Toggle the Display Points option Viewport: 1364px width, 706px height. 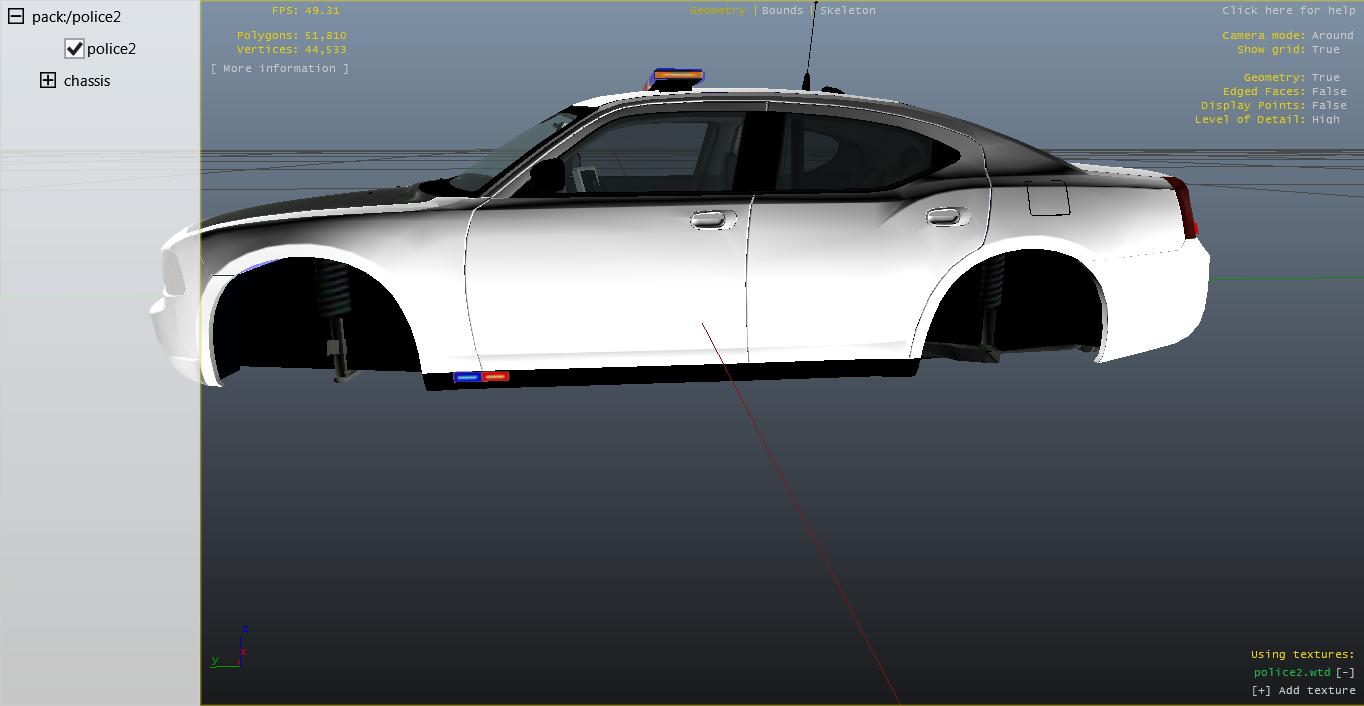coord(1329,105)
